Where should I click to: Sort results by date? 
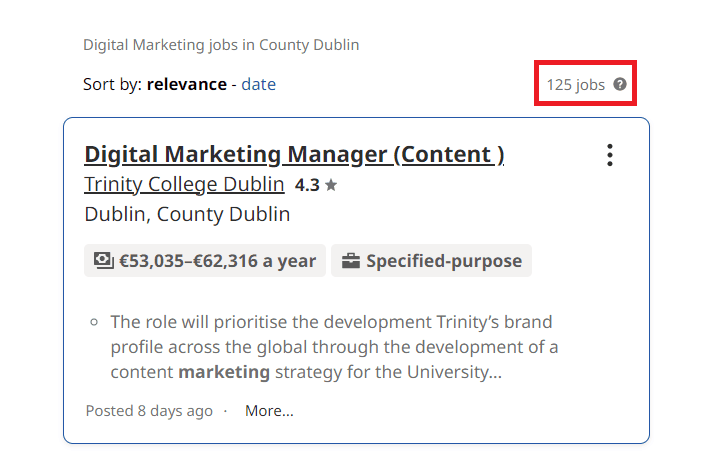coord(259,84)
